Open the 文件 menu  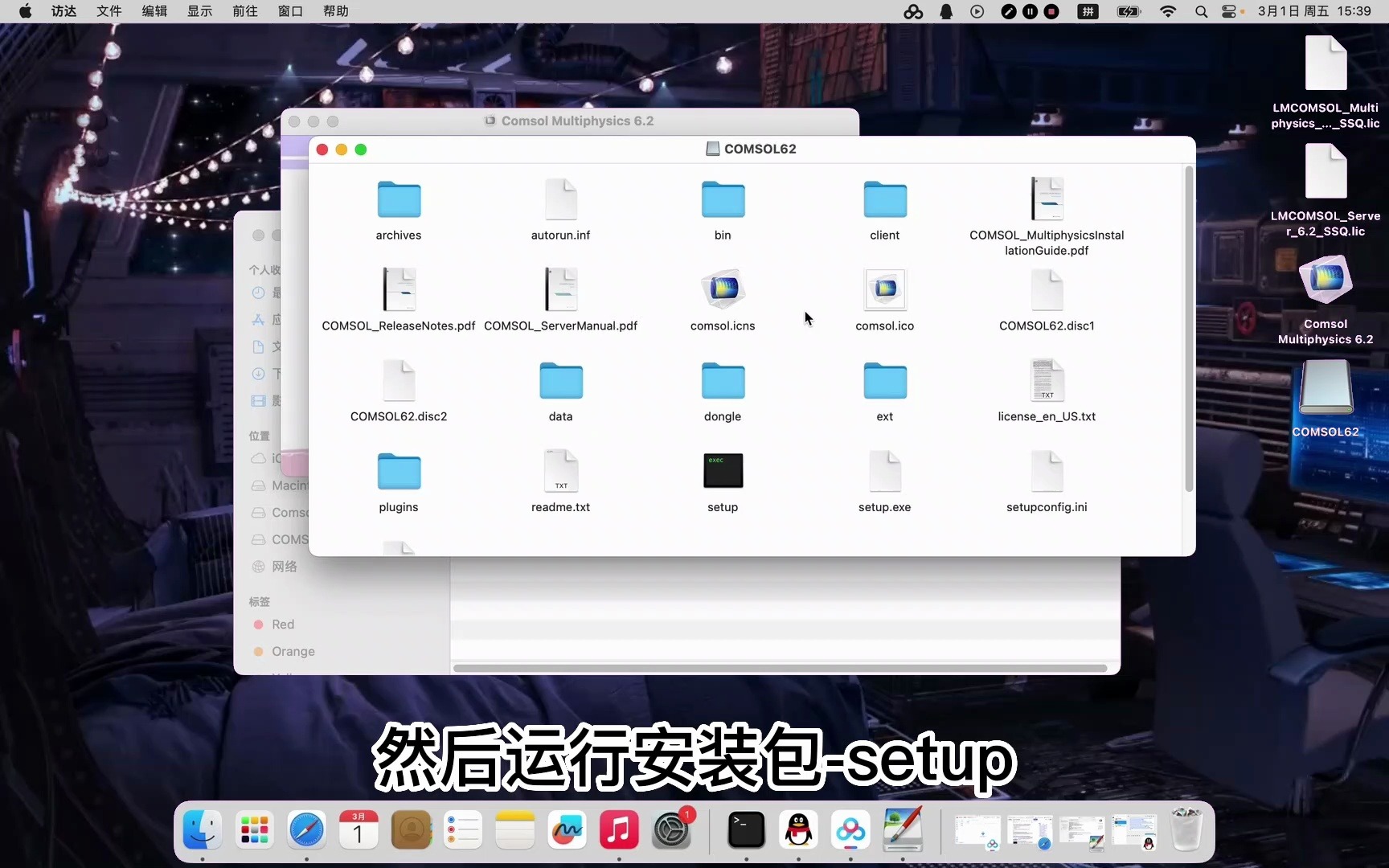click(109, 11)
